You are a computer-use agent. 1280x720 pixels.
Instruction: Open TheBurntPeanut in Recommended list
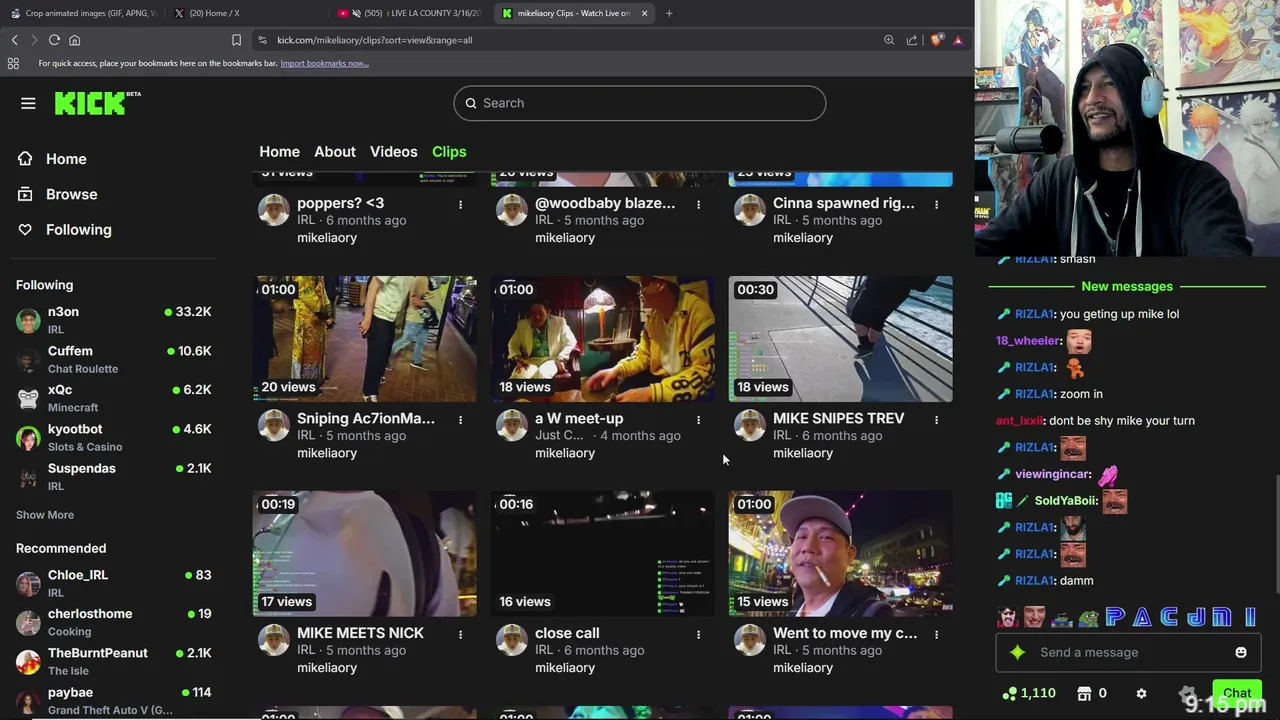pyautogui.click(x=114, y=661)
